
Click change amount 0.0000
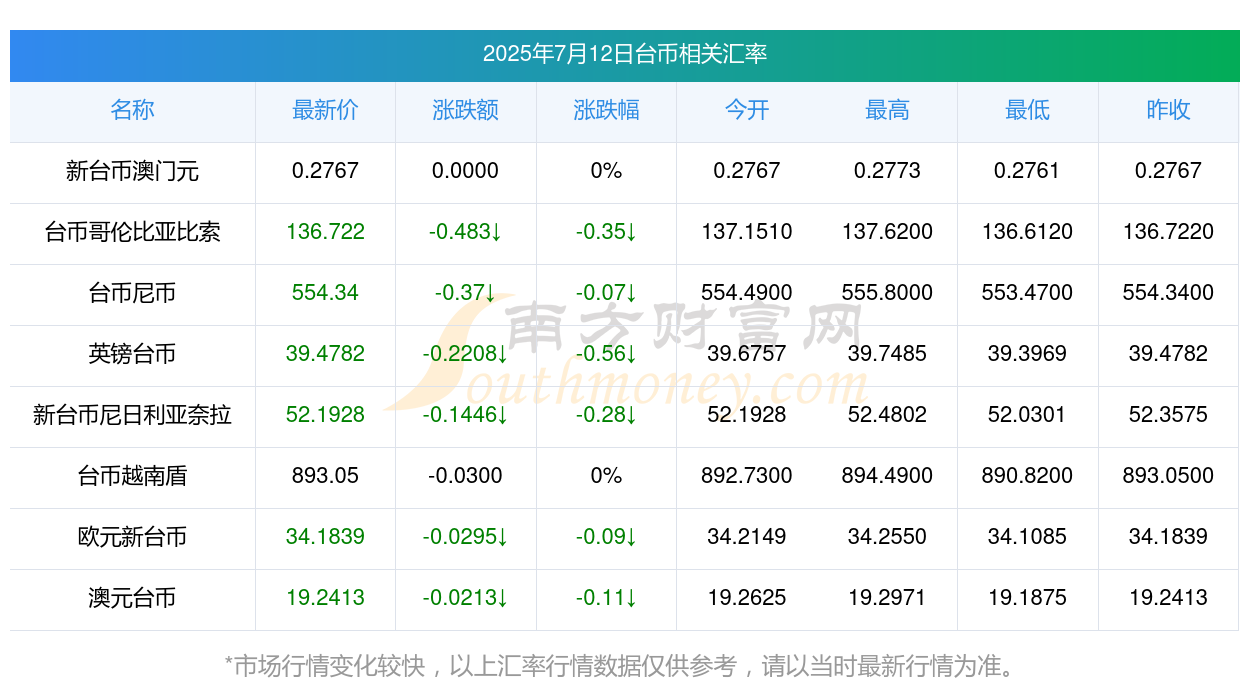click(466, 171)
